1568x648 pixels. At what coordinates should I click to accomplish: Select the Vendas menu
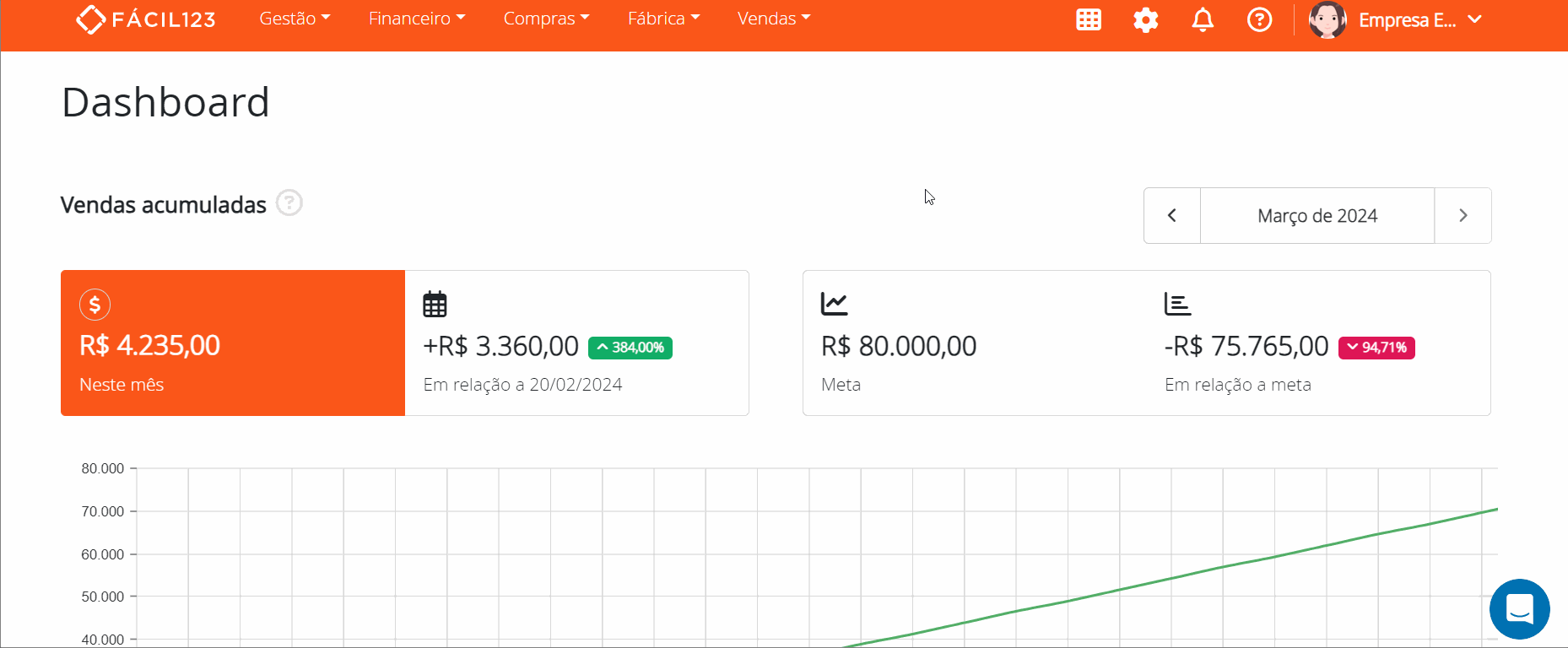click(773, 19)
